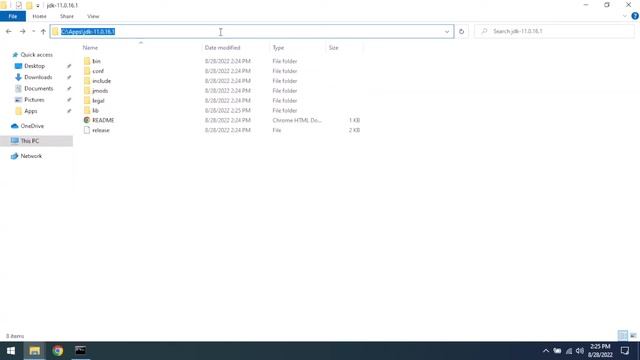Switch to the Share ribbon tab
640x360 pixels.
click(x=67, y=16)
